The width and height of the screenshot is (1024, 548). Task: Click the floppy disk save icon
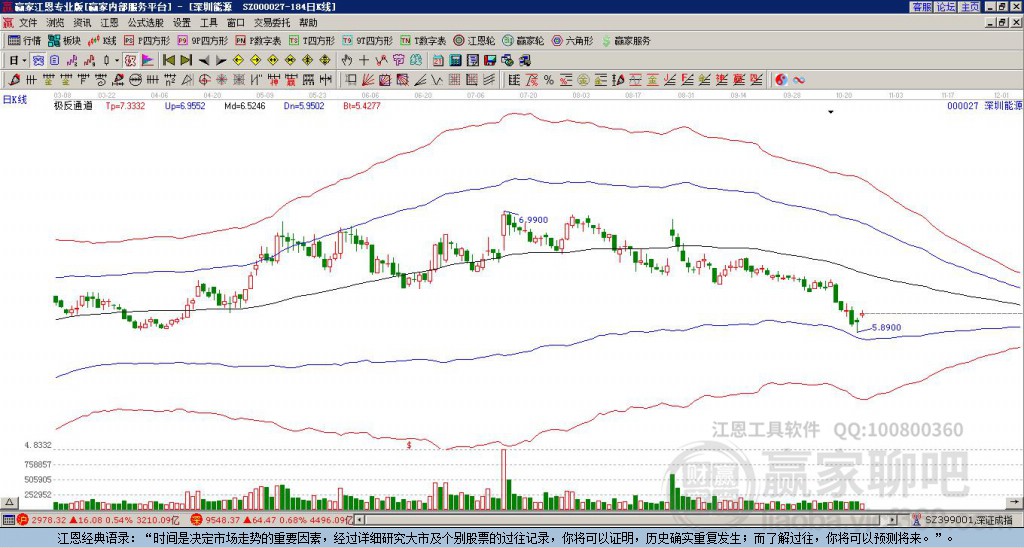click(x=490, y=60)
